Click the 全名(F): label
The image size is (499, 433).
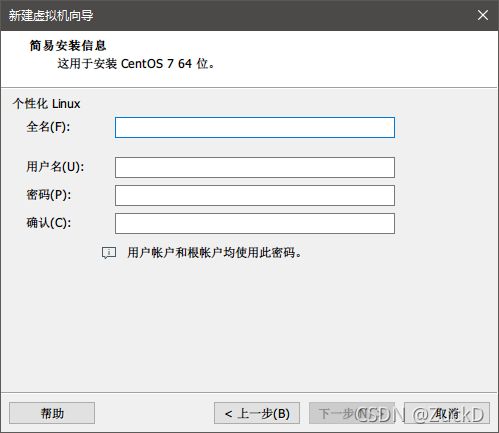48,127
